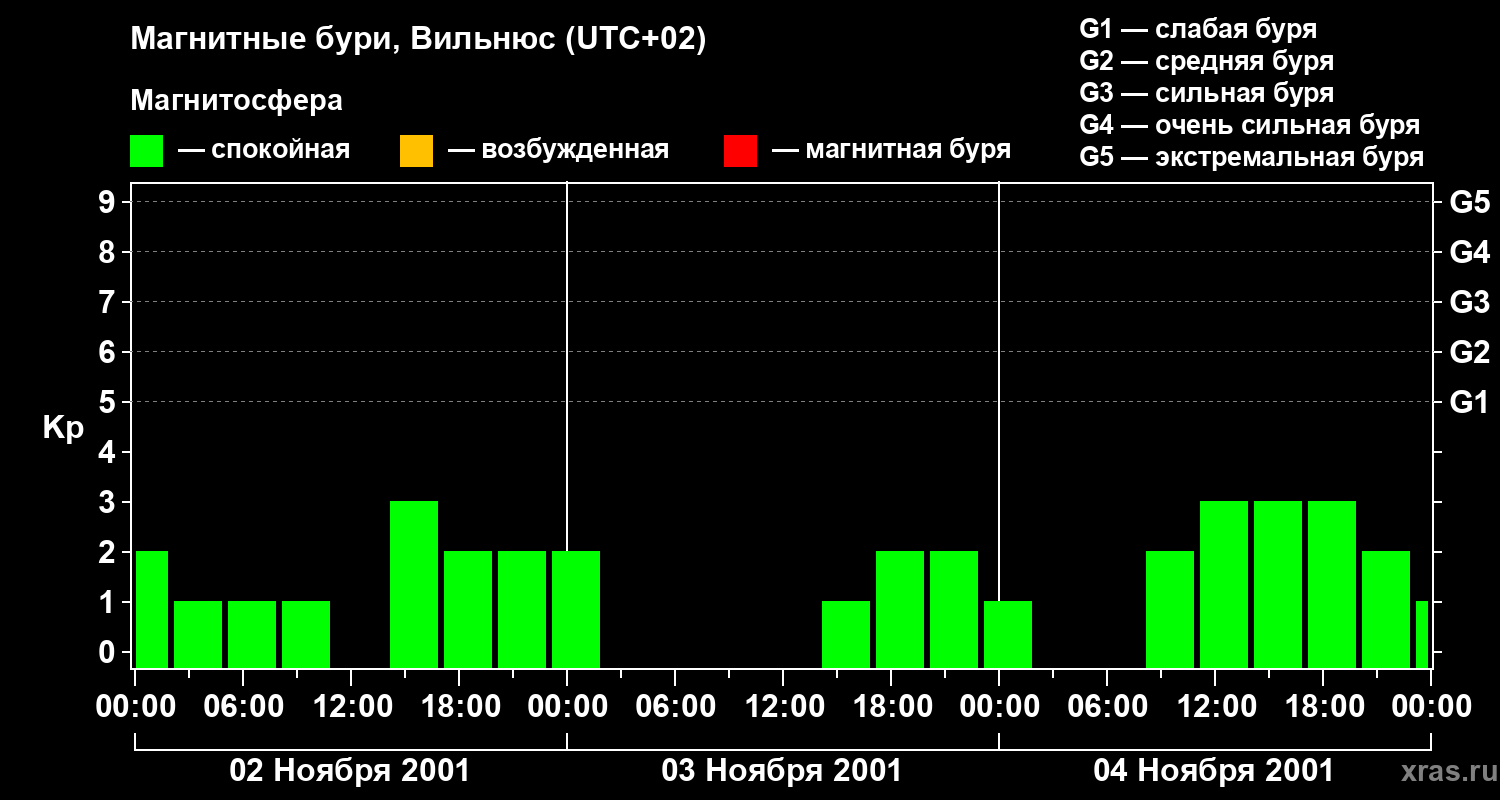Click the 18:00 Kp 2 bar on 03 Ноября

pyautogui.click(x=900, y=609)
